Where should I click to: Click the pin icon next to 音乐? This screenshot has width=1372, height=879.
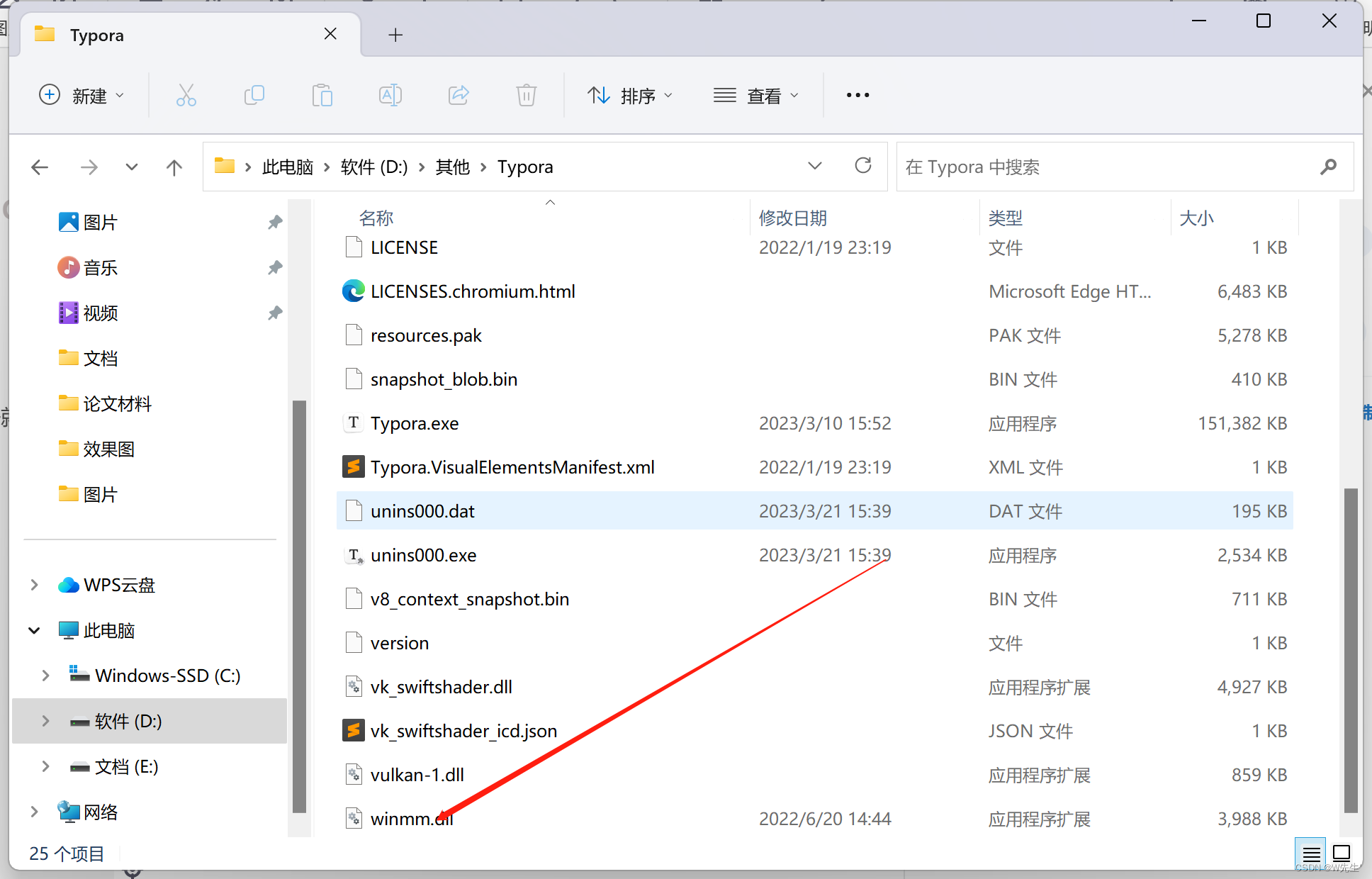point(275,268)
